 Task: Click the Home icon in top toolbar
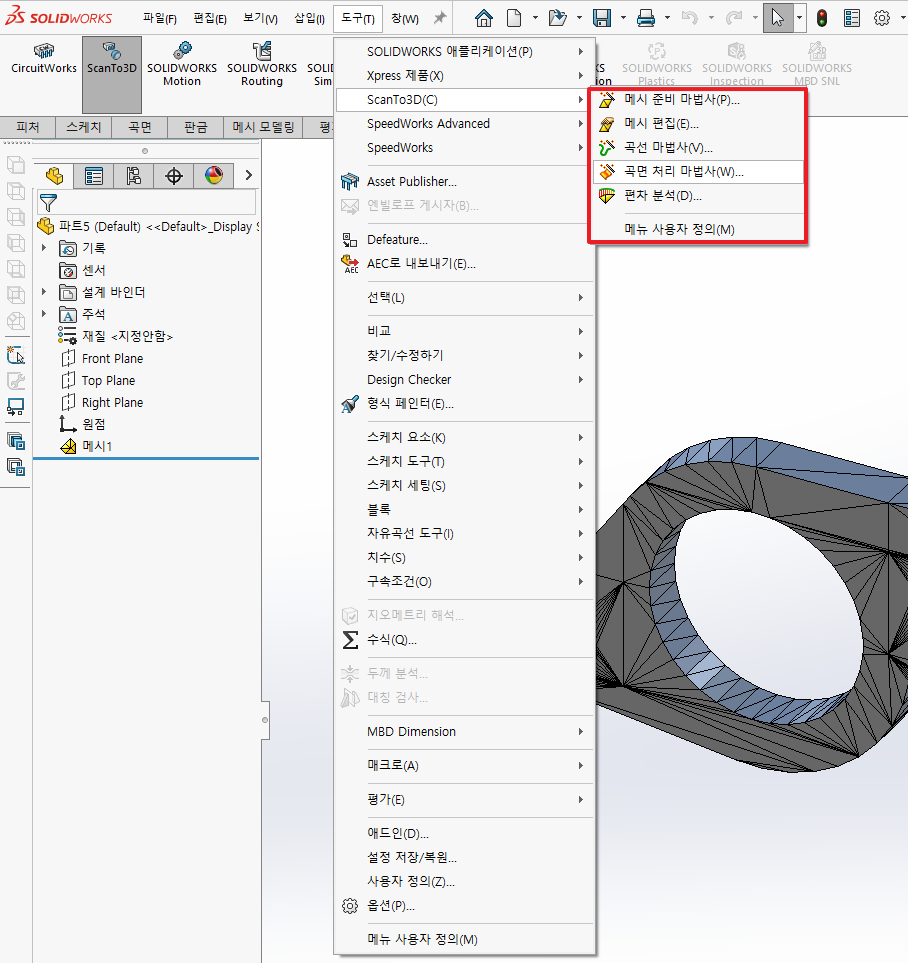(x=484, y=18)
